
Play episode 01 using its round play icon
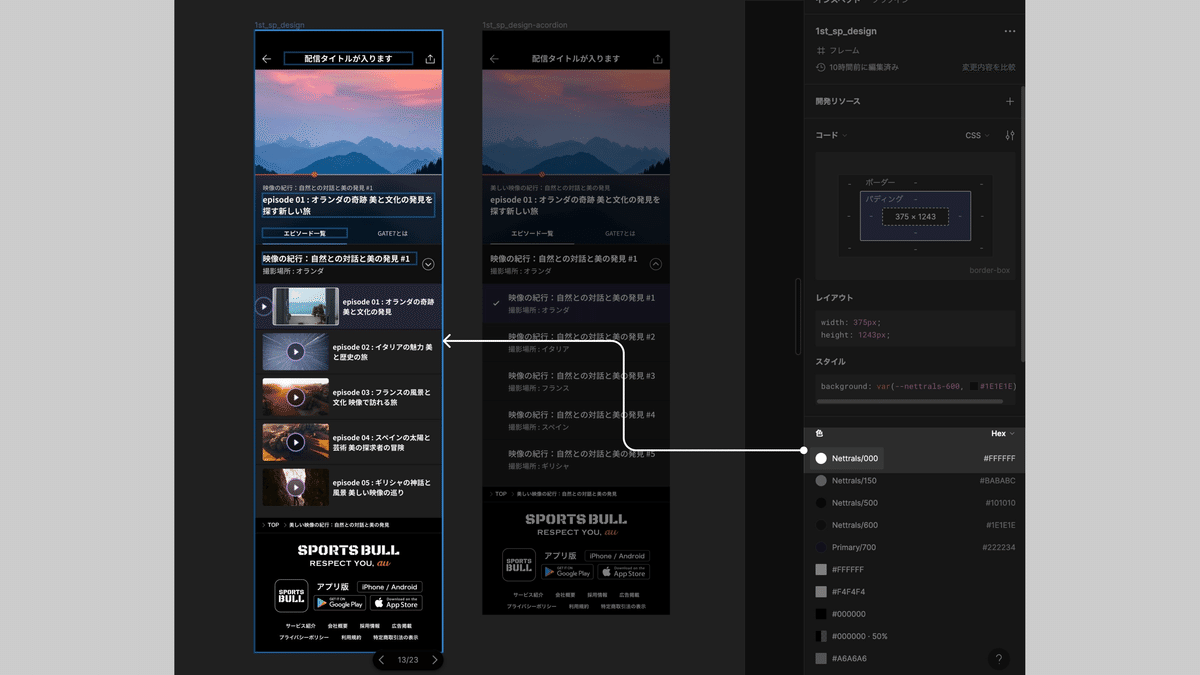(264, 307)
